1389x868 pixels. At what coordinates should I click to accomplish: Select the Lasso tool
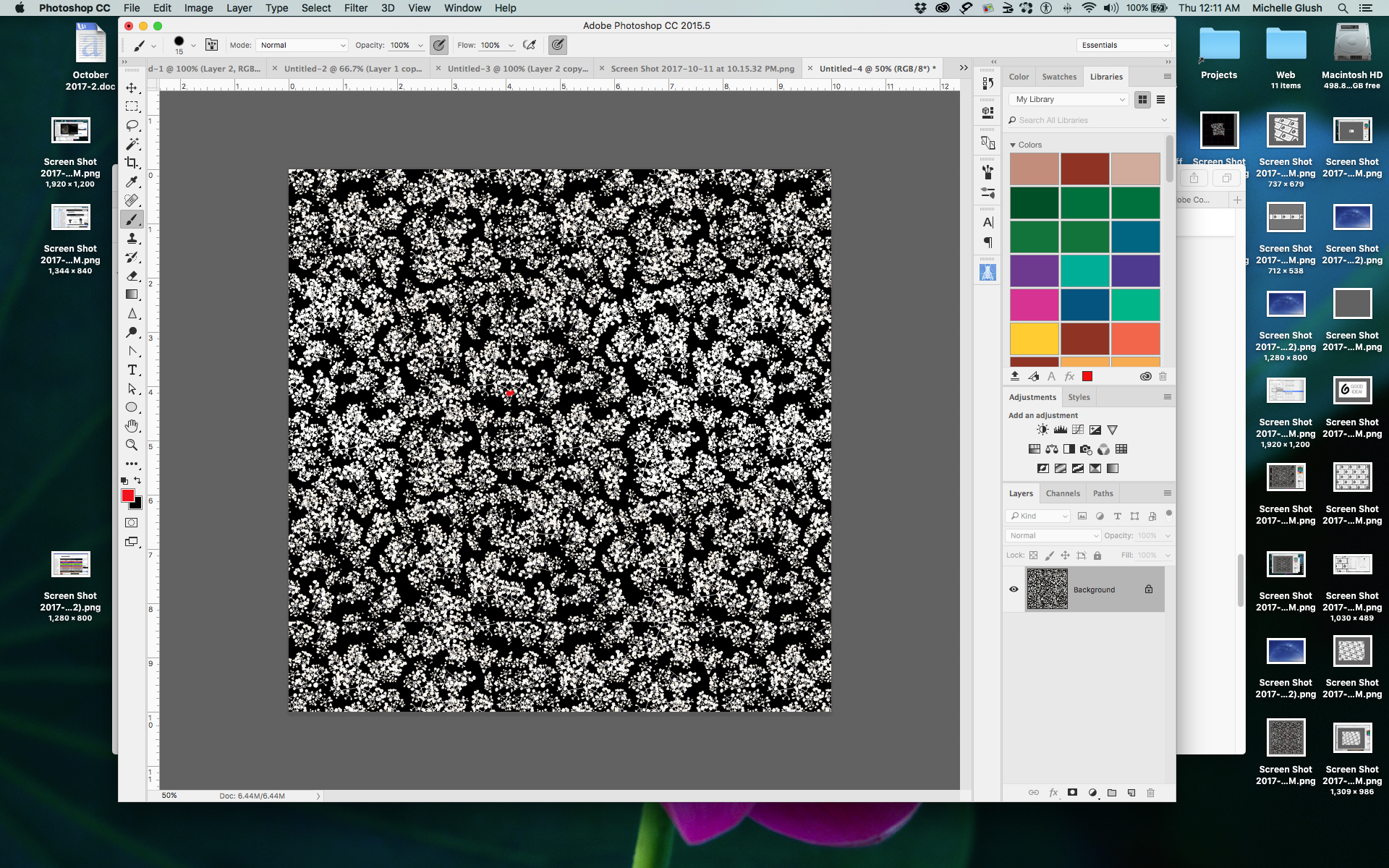click(132, 125)
